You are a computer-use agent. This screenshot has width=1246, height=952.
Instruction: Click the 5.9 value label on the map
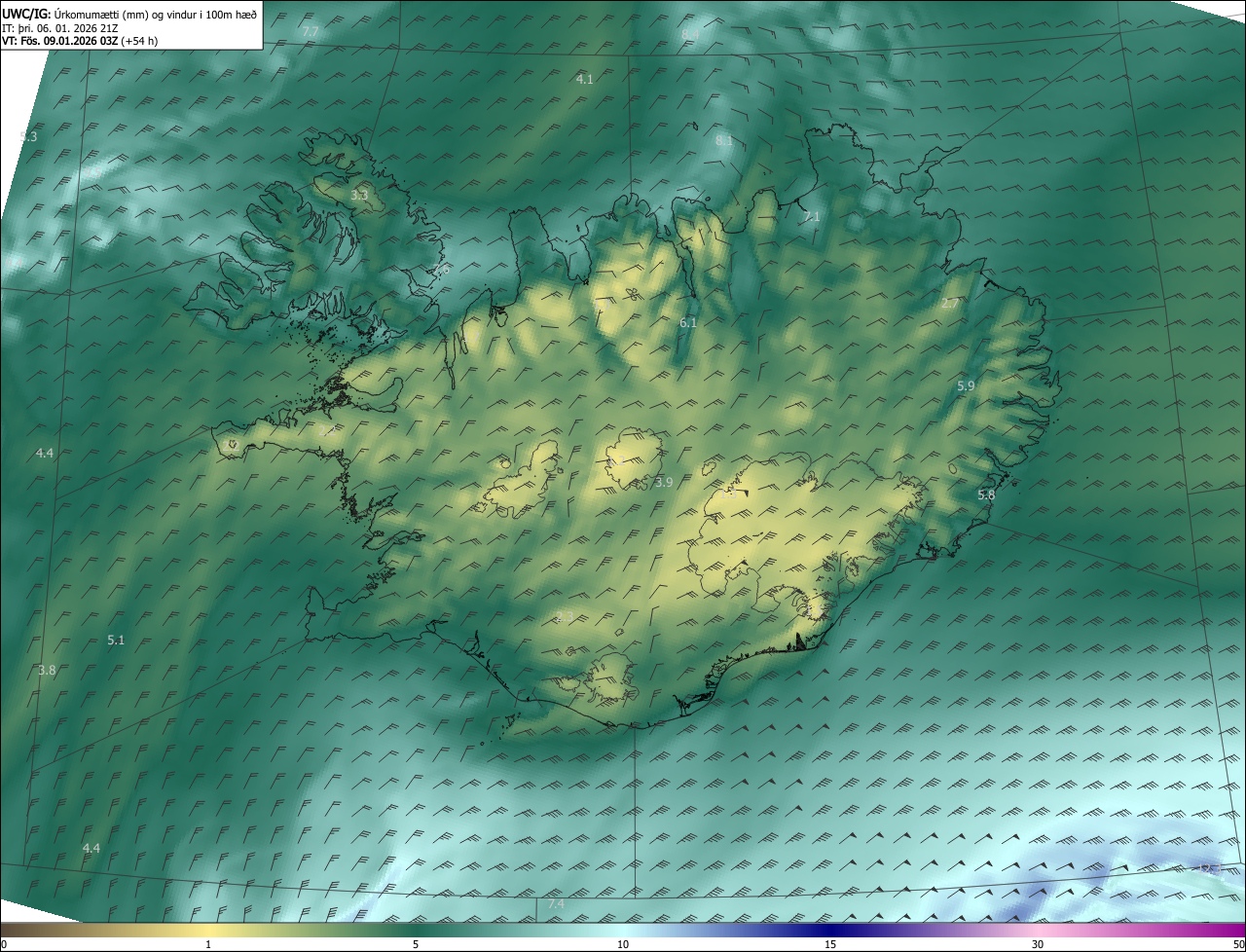(x=966, y=386)
